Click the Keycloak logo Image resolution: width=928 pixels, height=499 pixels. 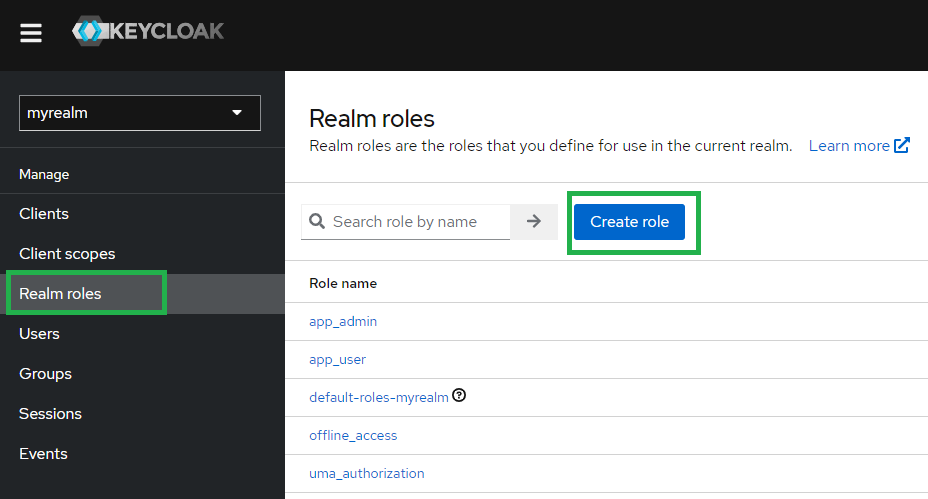pos(148,32)
